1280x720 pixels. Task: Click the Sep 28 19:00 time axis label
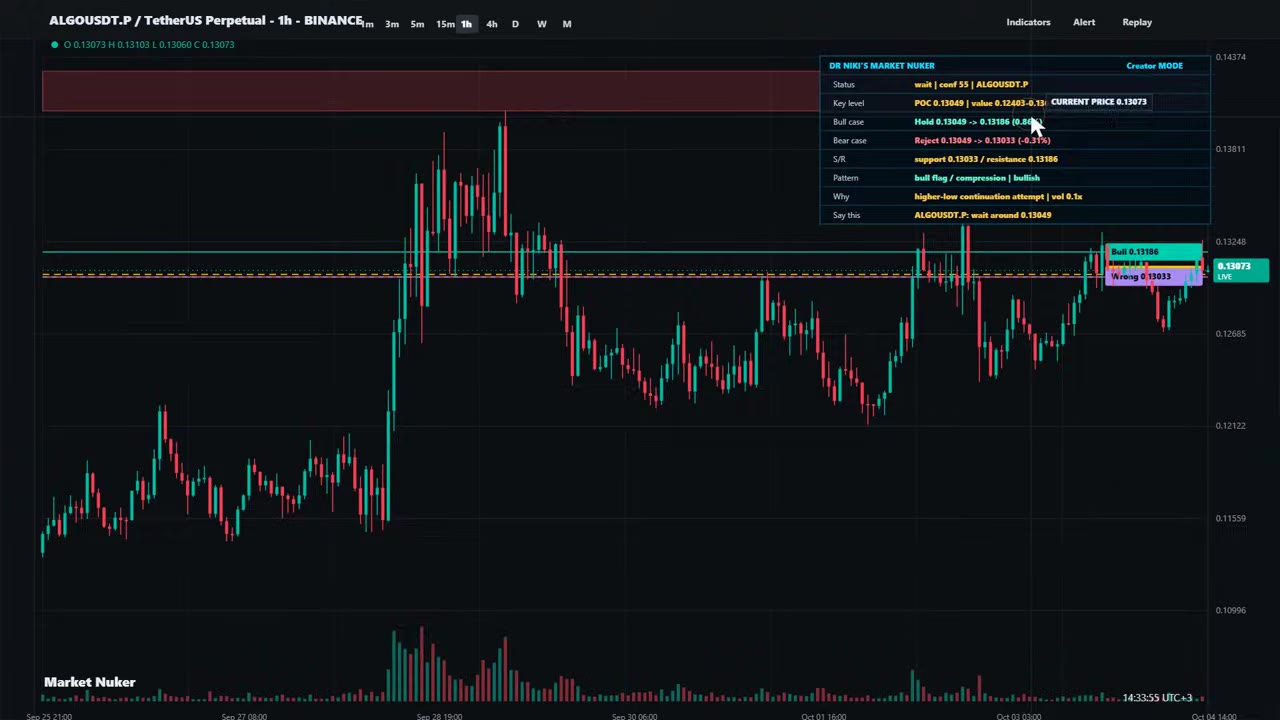pos(439,716)
